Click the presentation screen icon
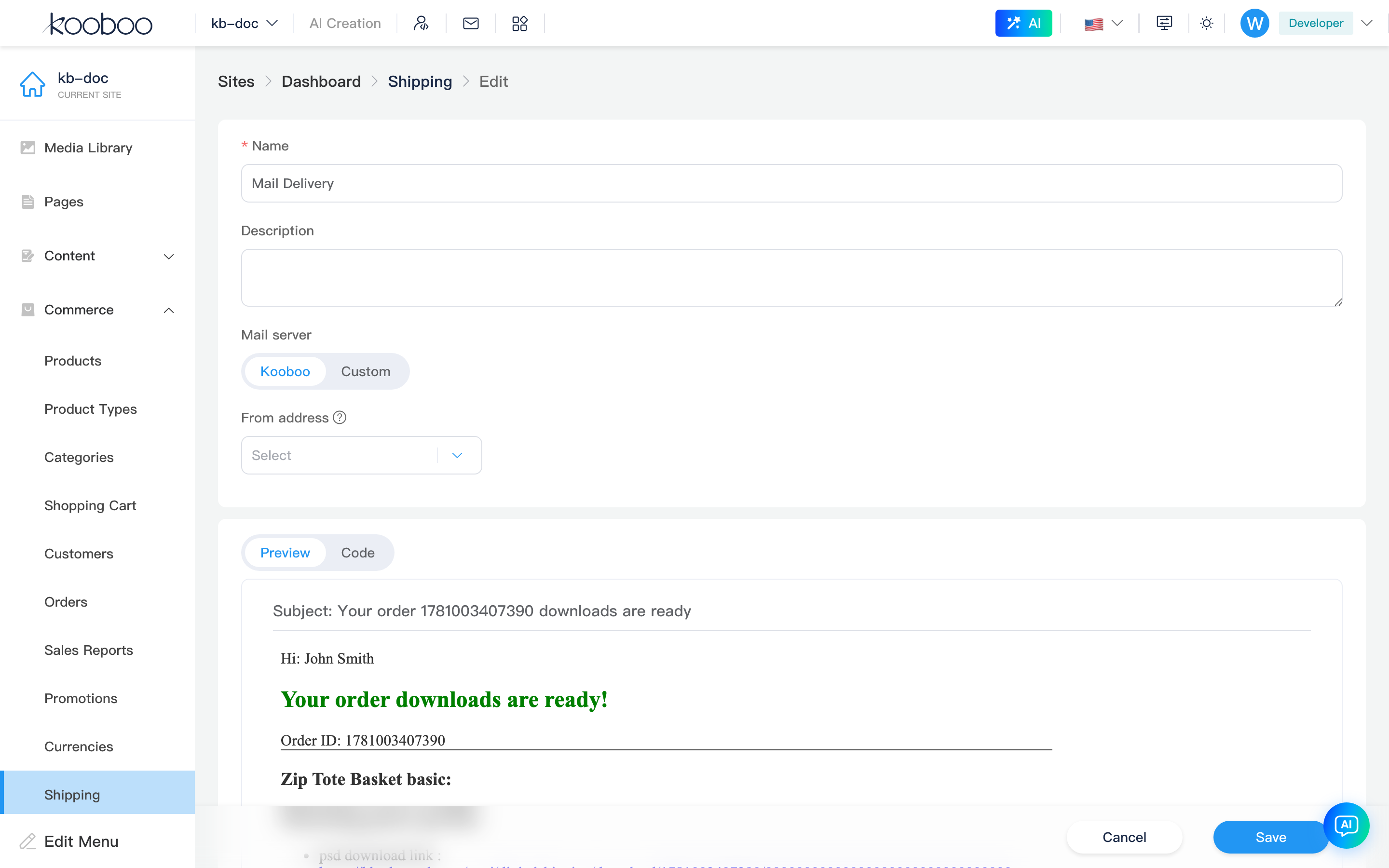This screenshot has width=1389, height=868. 1164,24
